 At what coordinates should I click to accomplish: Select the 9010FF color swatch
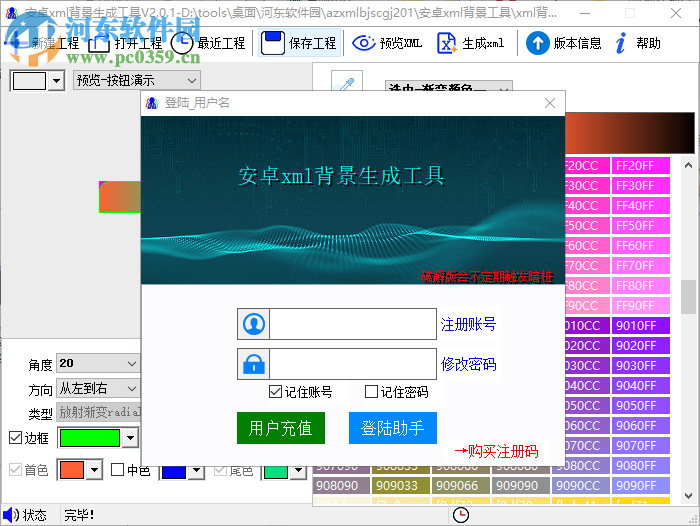(641, 326)
